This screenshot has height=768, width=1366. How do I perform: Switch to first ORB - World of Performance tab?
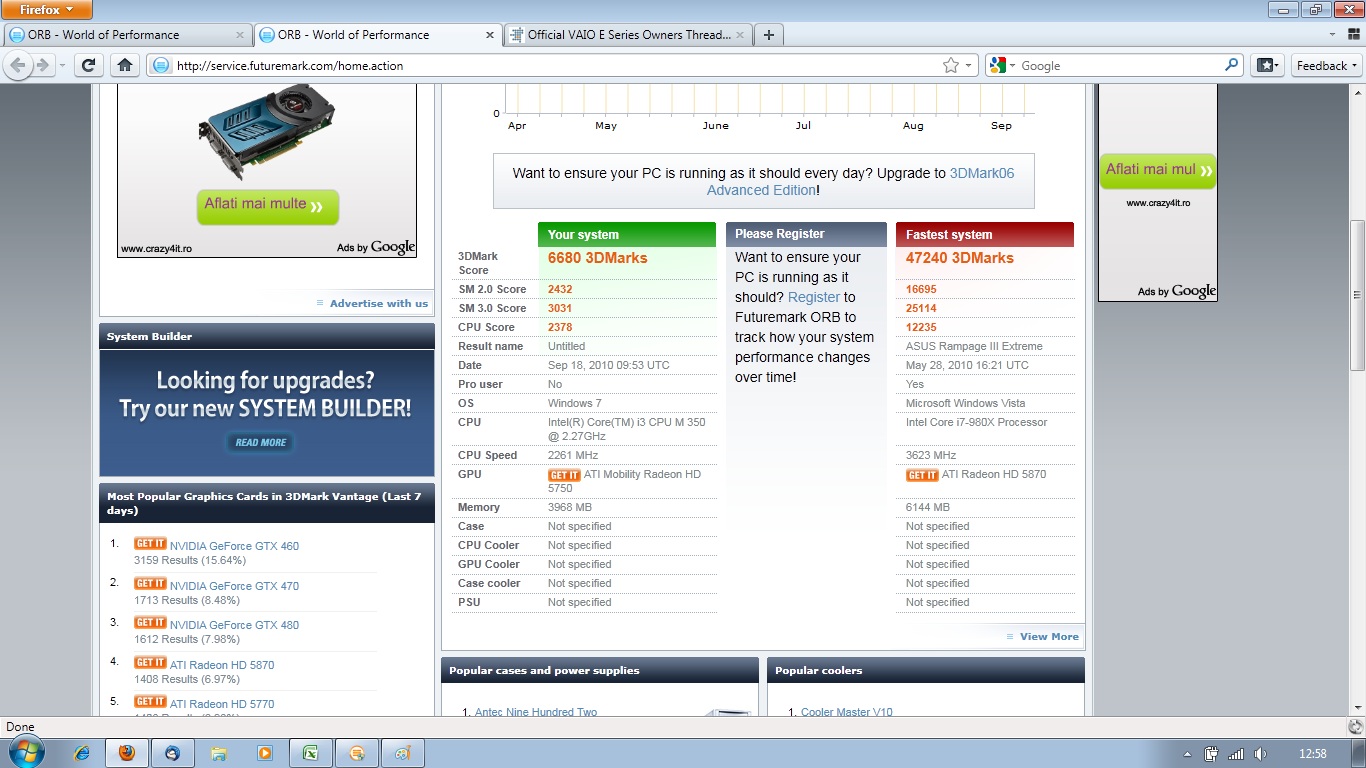(x=127, y=34)
